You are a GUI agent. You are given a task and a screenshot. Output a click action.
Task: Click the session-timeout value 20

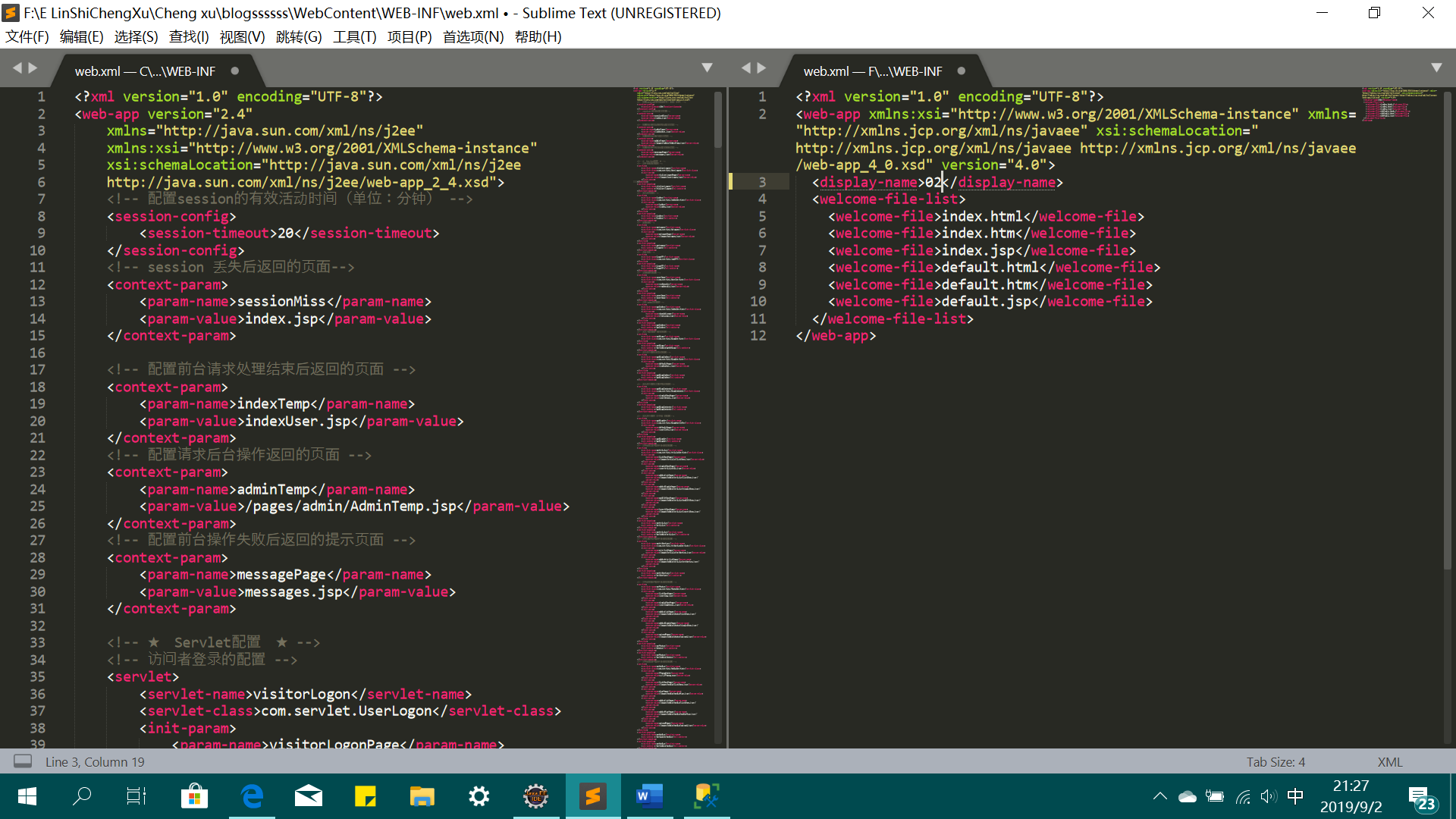[285, 234]
